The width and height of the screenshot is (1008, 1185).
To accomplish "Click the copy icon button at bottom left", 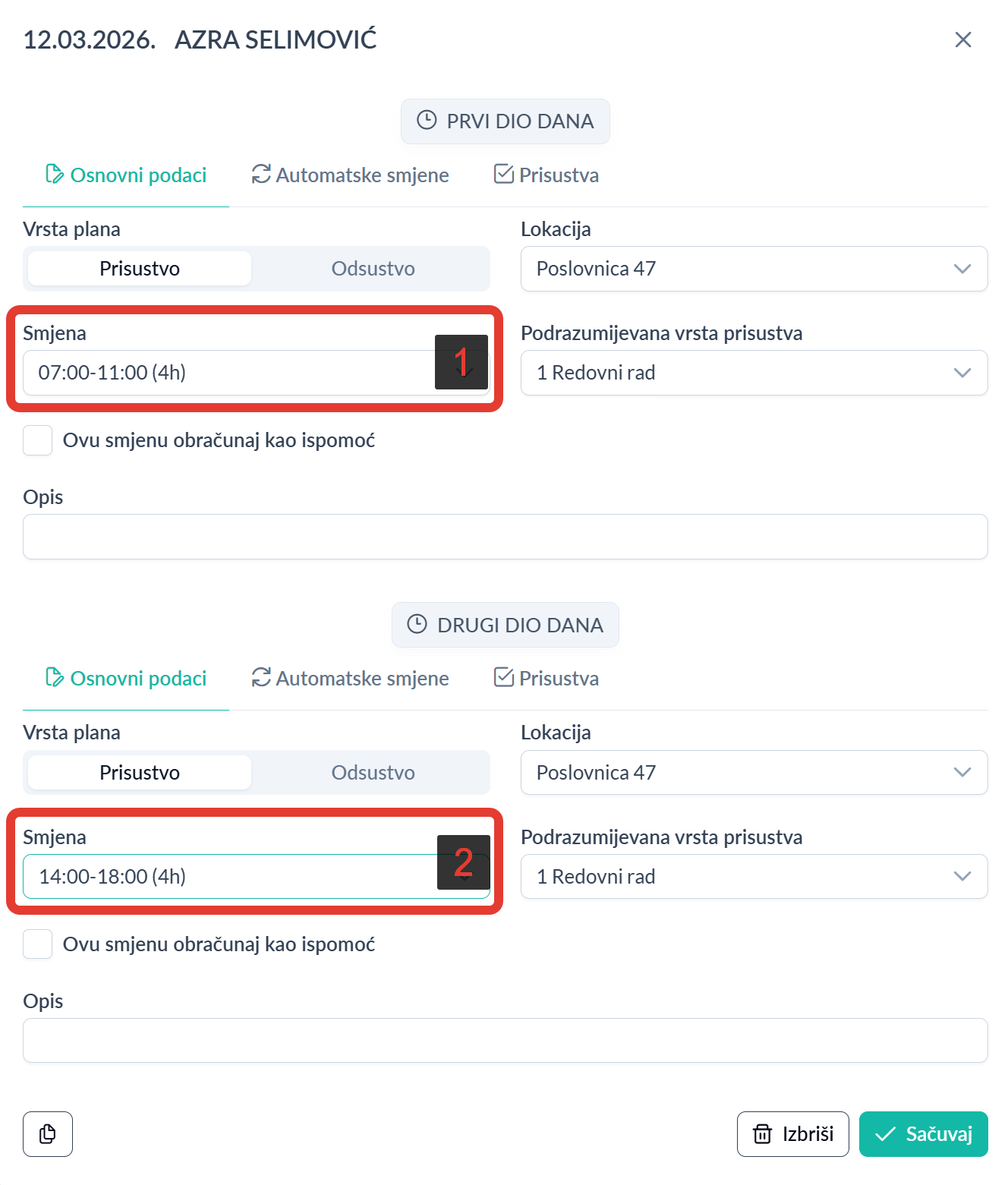I will tap(48, 1133).
